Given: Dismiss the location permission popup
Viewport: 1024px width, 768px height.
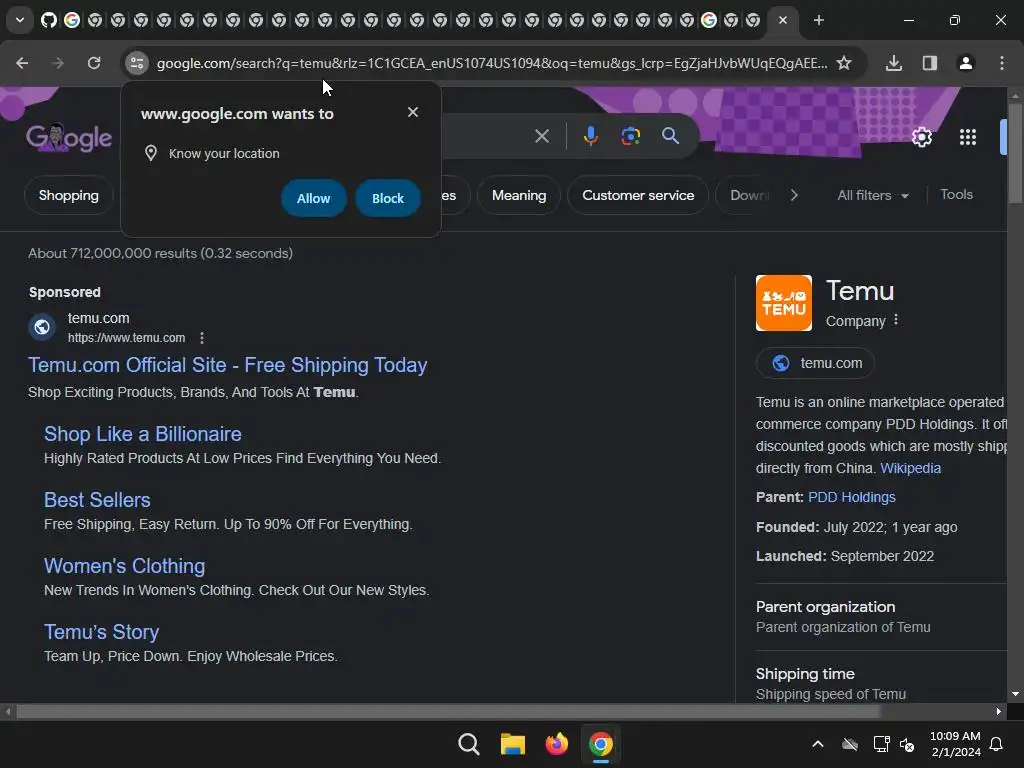Looking at the screenshot, I should click(x=413, y=112).
